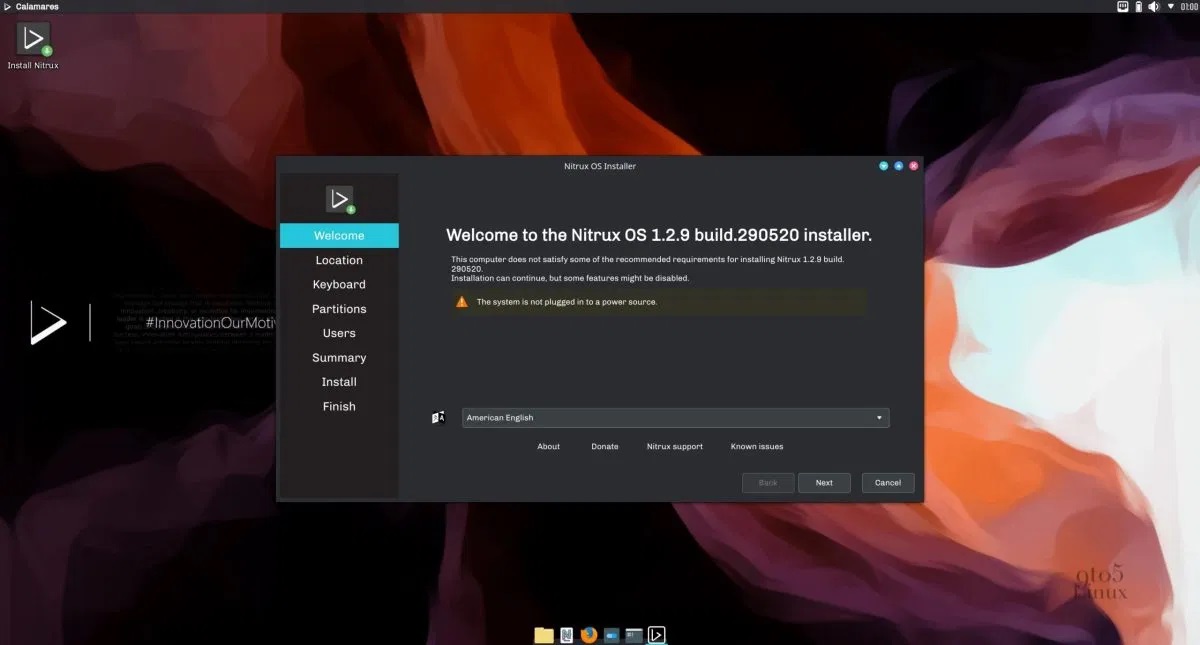The width and height of the screenshot is (1200, 645).
Task: Open the Nota text editor in dock
Action: [566, 635]
